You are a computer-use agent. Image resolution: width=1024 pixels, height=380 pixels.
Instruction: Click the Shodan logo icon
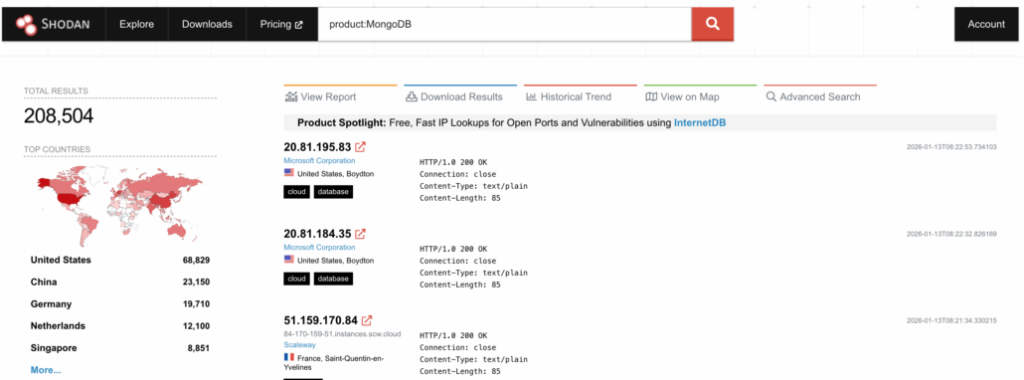[27, 24]
